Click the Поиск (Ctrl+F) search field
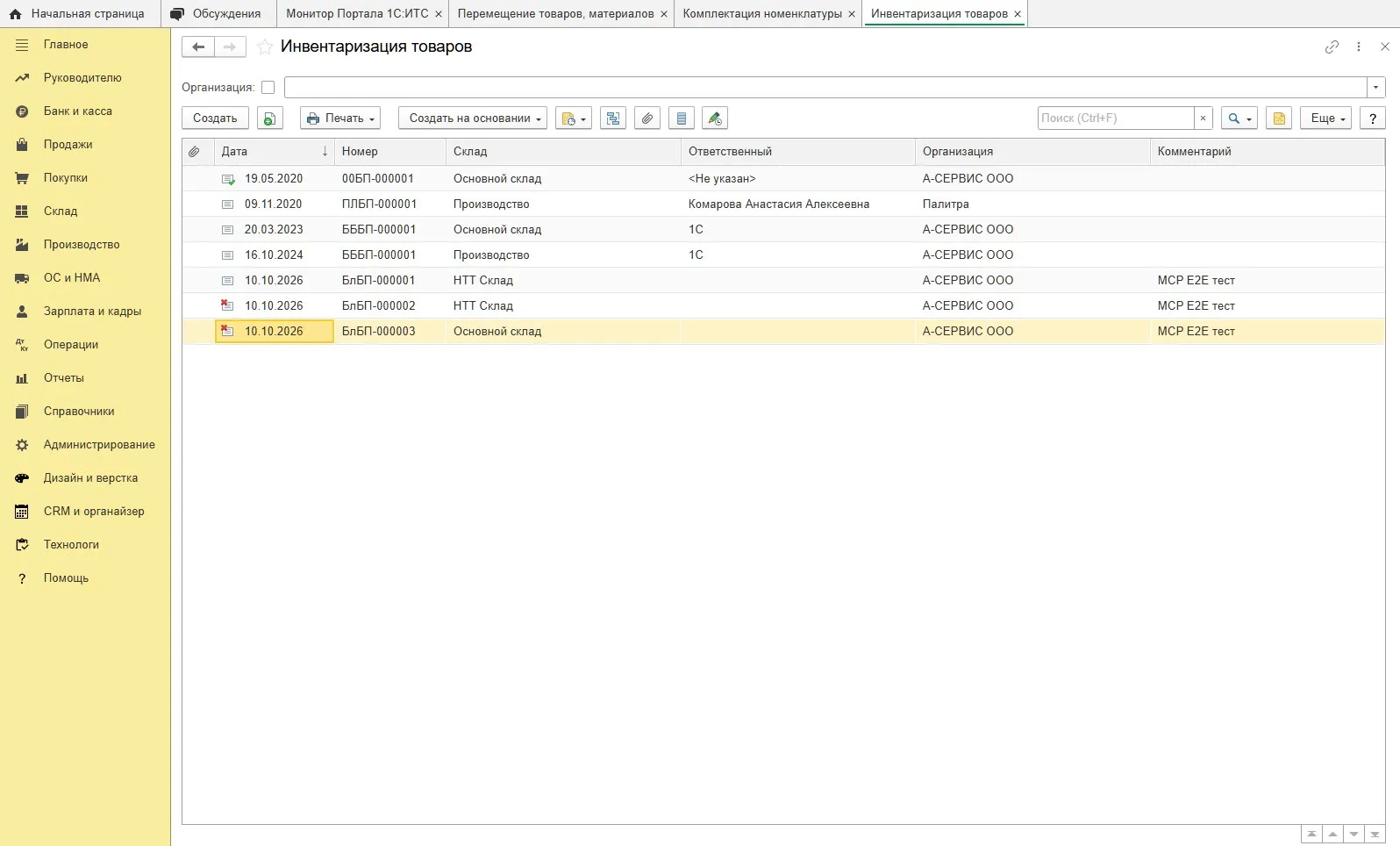The height and width of the screenshot is (846, 1400). point(1115,118)
